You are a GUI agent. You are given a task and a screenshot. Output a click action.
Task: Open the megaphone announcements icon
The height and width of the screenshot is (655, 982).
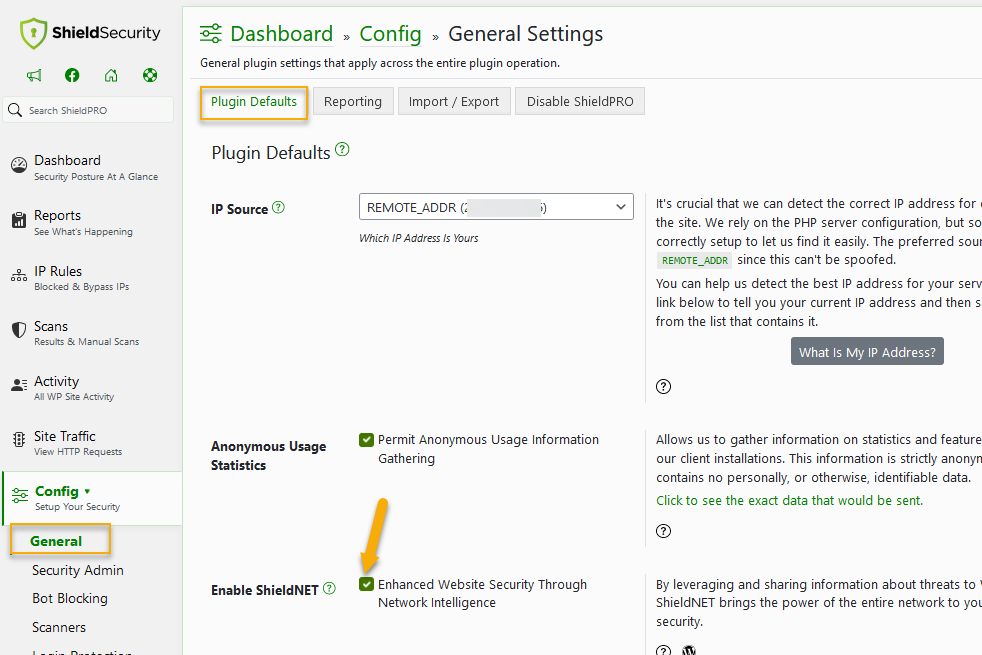[34, 76]
